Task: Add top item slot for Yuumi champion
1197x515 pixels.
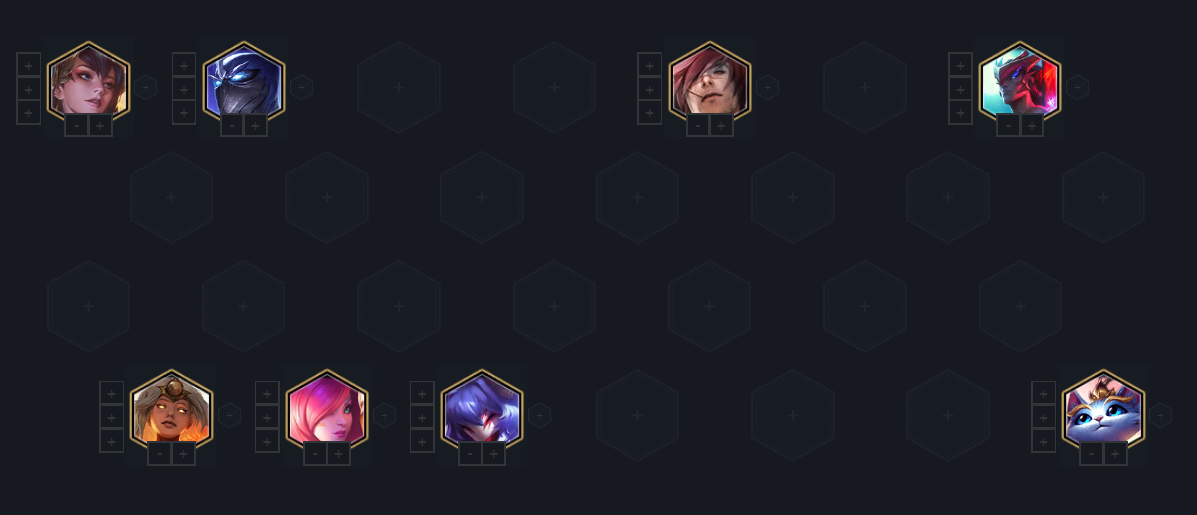Action: pyautogui.click(x=1044, y=394)
